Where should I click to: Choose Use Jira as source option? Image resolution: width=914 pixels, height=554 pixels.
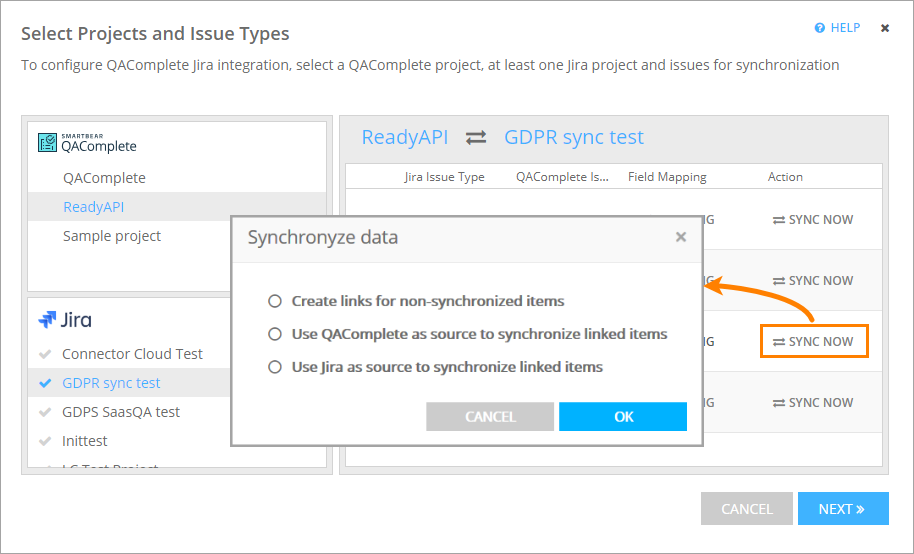click(x=275, y=367)
